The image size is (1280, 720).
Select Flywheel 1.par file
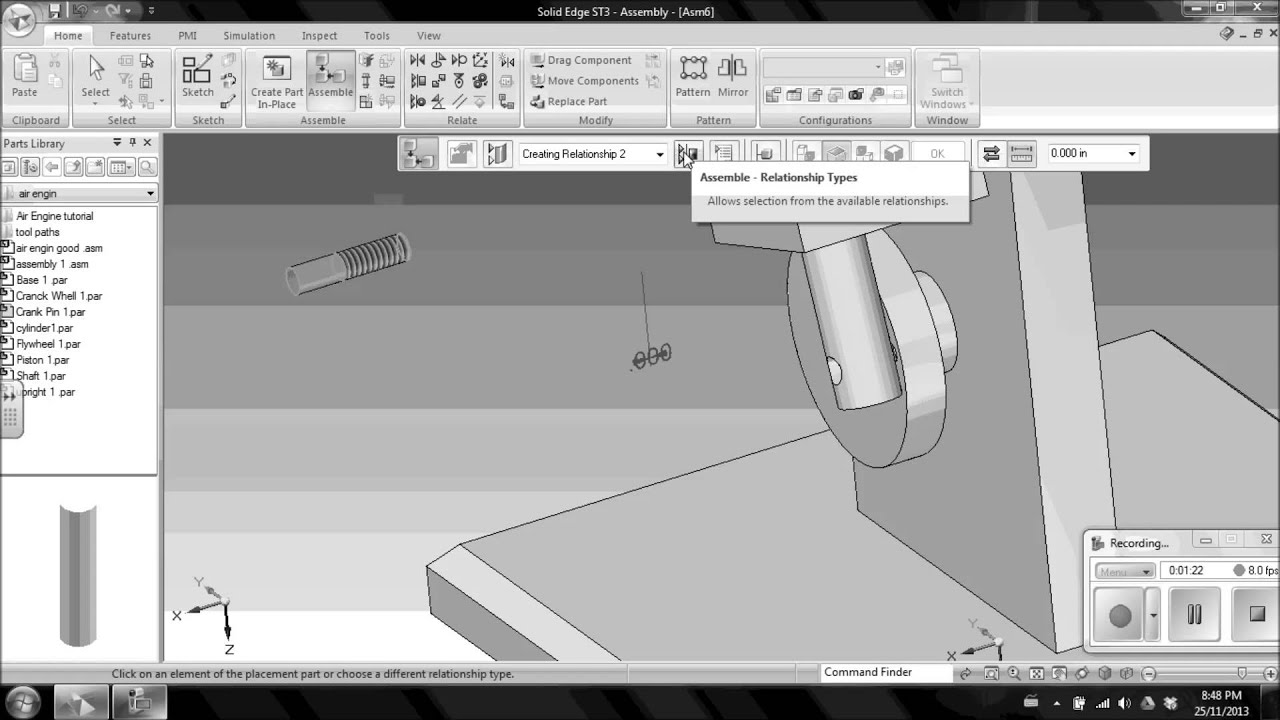48,344
